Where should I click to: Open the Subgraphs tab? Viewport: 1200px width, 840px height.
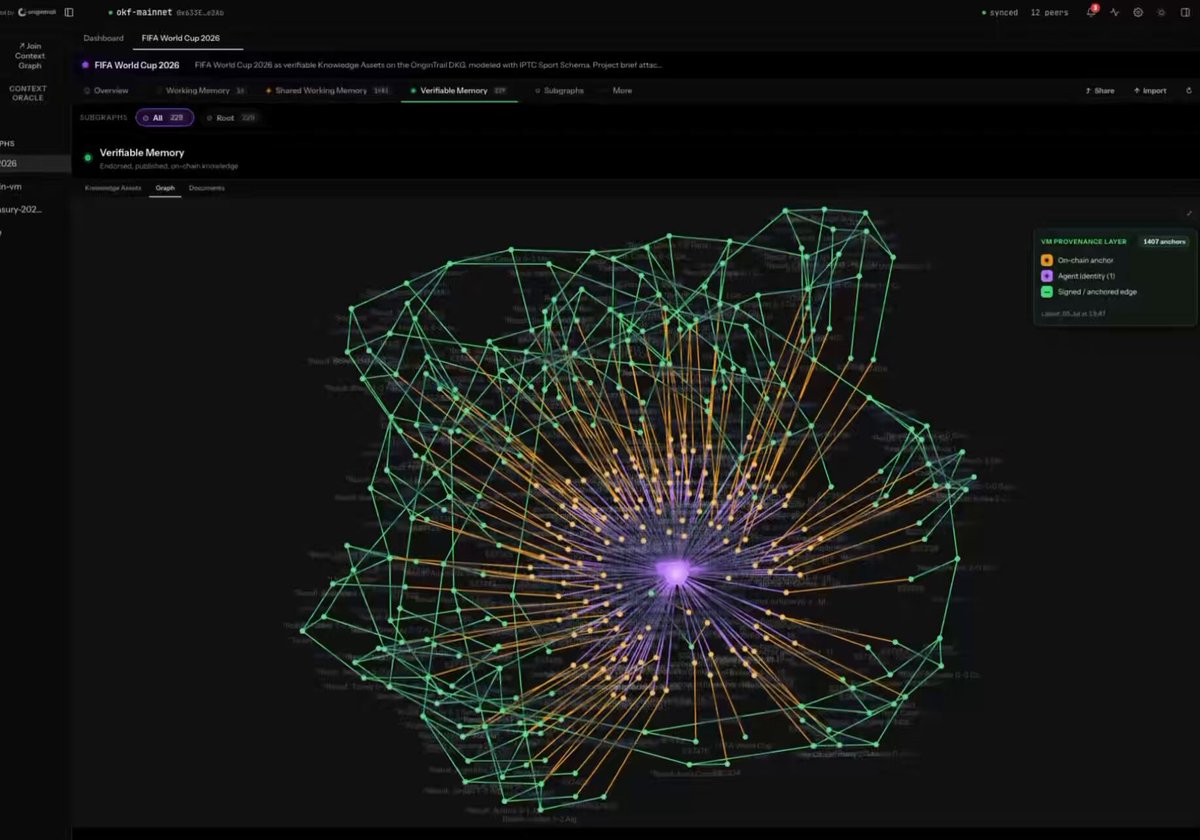point(559,90)
